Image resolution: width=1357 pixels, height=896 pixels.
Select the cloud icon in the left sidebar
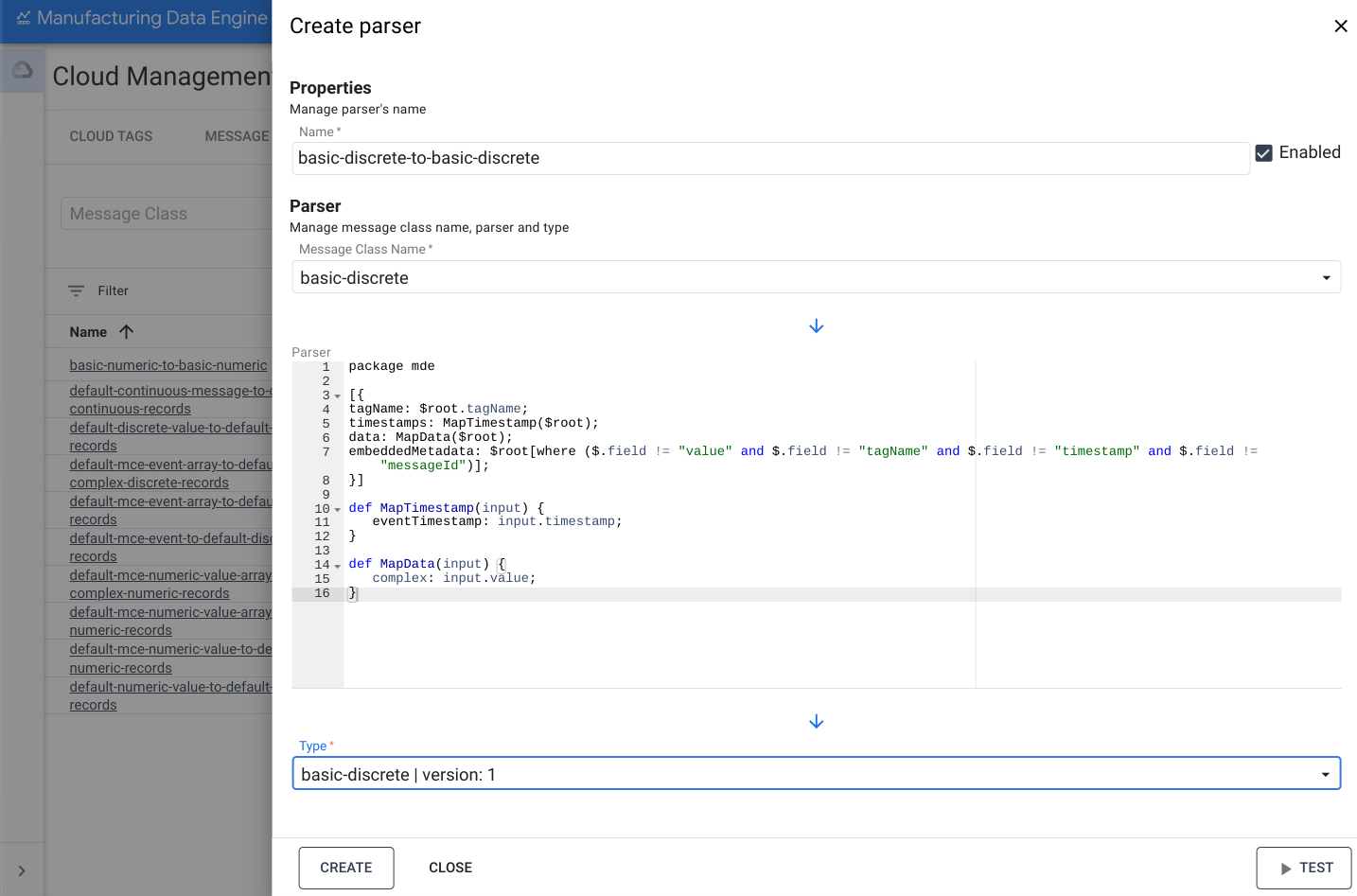21,67
